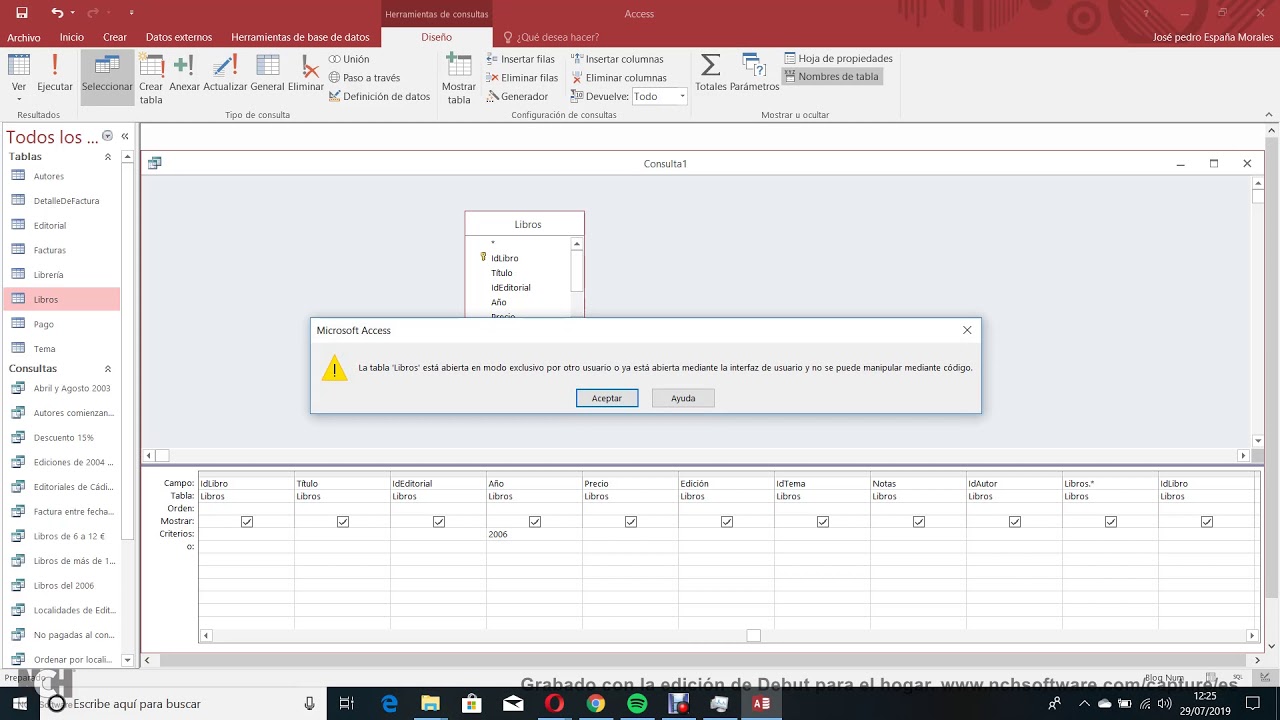
Task: Uncheck Mostrar for Edición column
Action: pyautogui.click(x=727, y=522)
